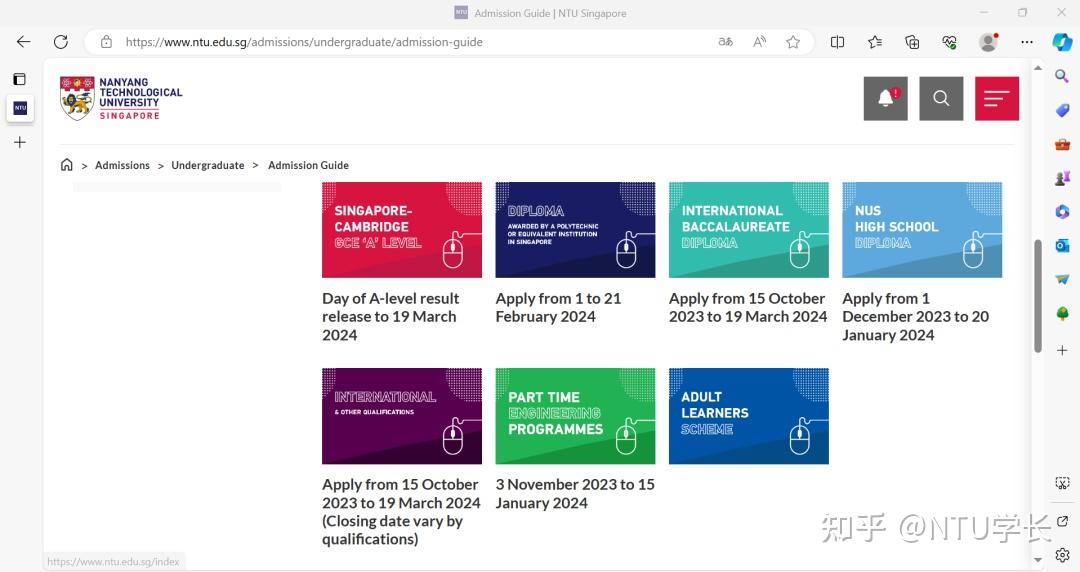1080x572 pixels.
Task: Add this page to favorites
Action: click(793, 42)
